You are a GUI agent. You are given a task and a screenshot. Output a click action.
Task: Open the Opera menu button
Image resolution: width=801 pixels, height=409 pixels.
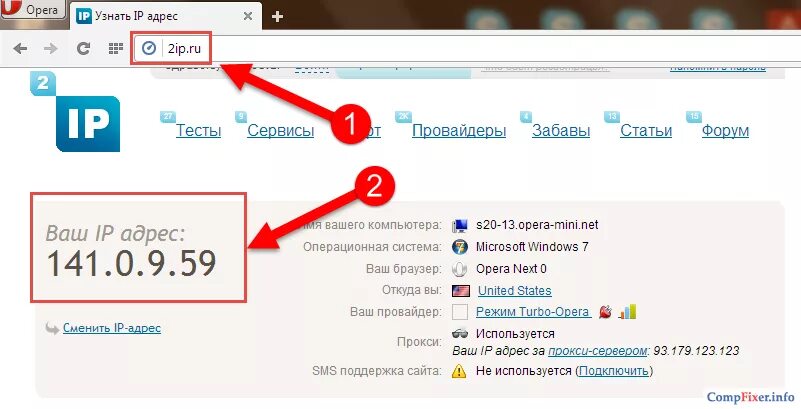click(x=32, y=10)
